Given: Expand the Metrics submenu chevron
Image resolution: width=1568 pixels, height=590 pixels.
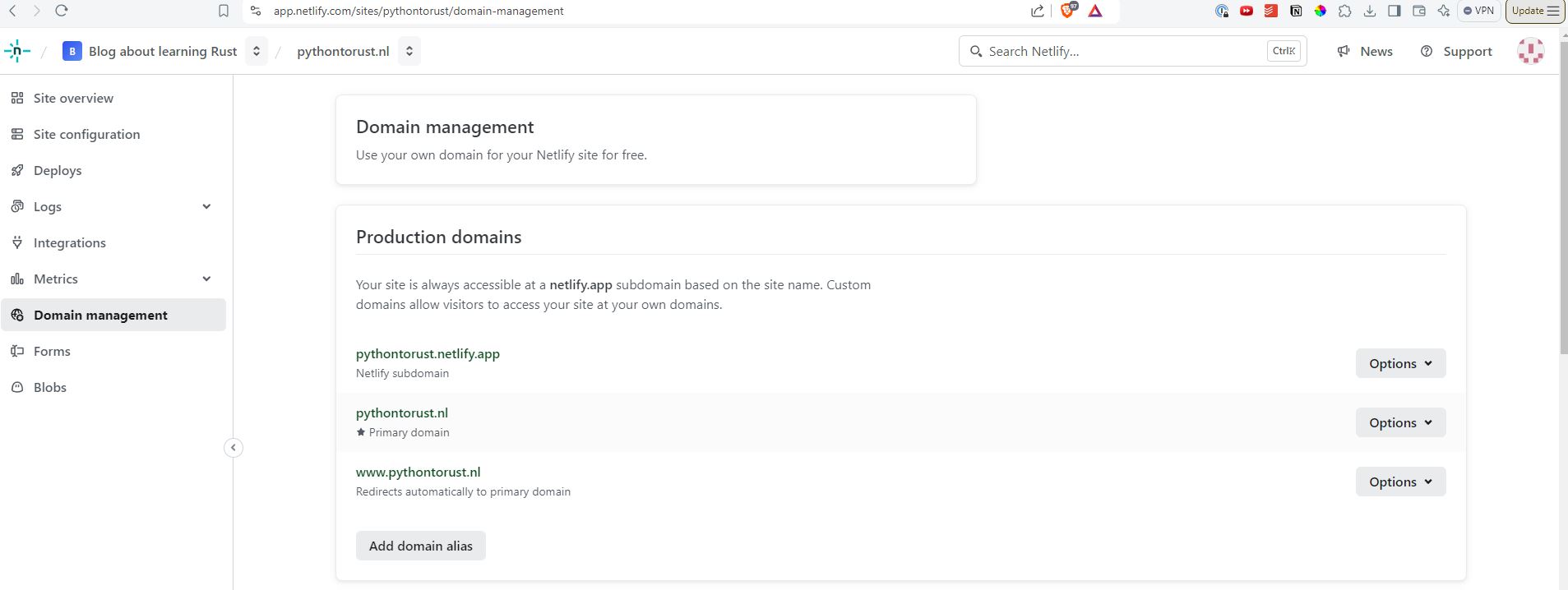Looking at the screenshot, I should [206, 279].
